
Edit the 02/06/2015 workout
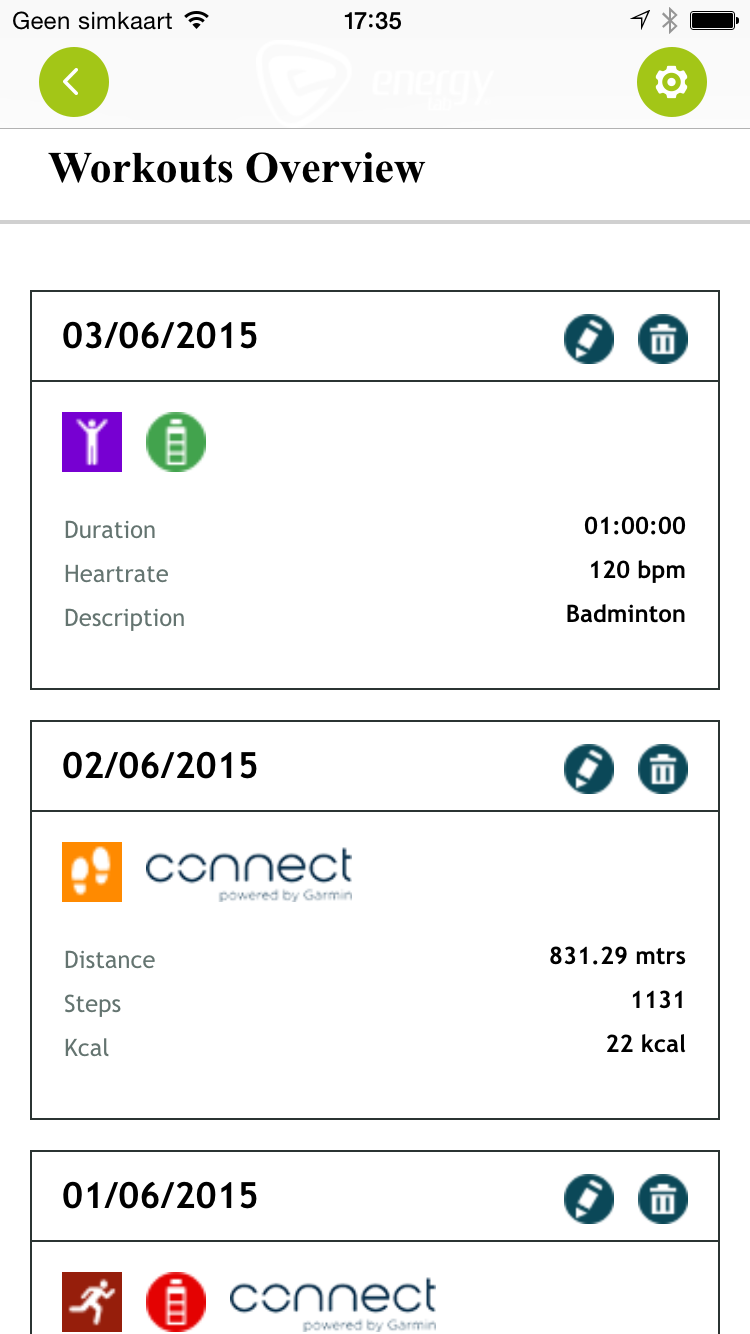click(588, 769)
